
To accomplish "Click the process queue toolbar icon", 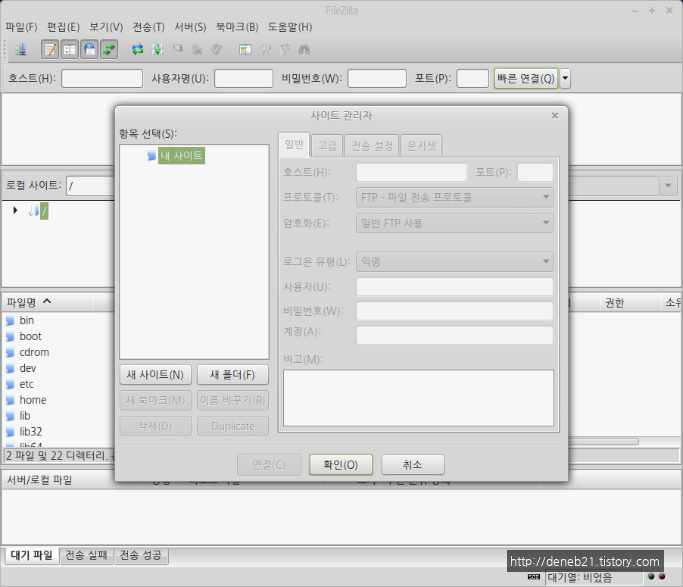I will [157, 49].
